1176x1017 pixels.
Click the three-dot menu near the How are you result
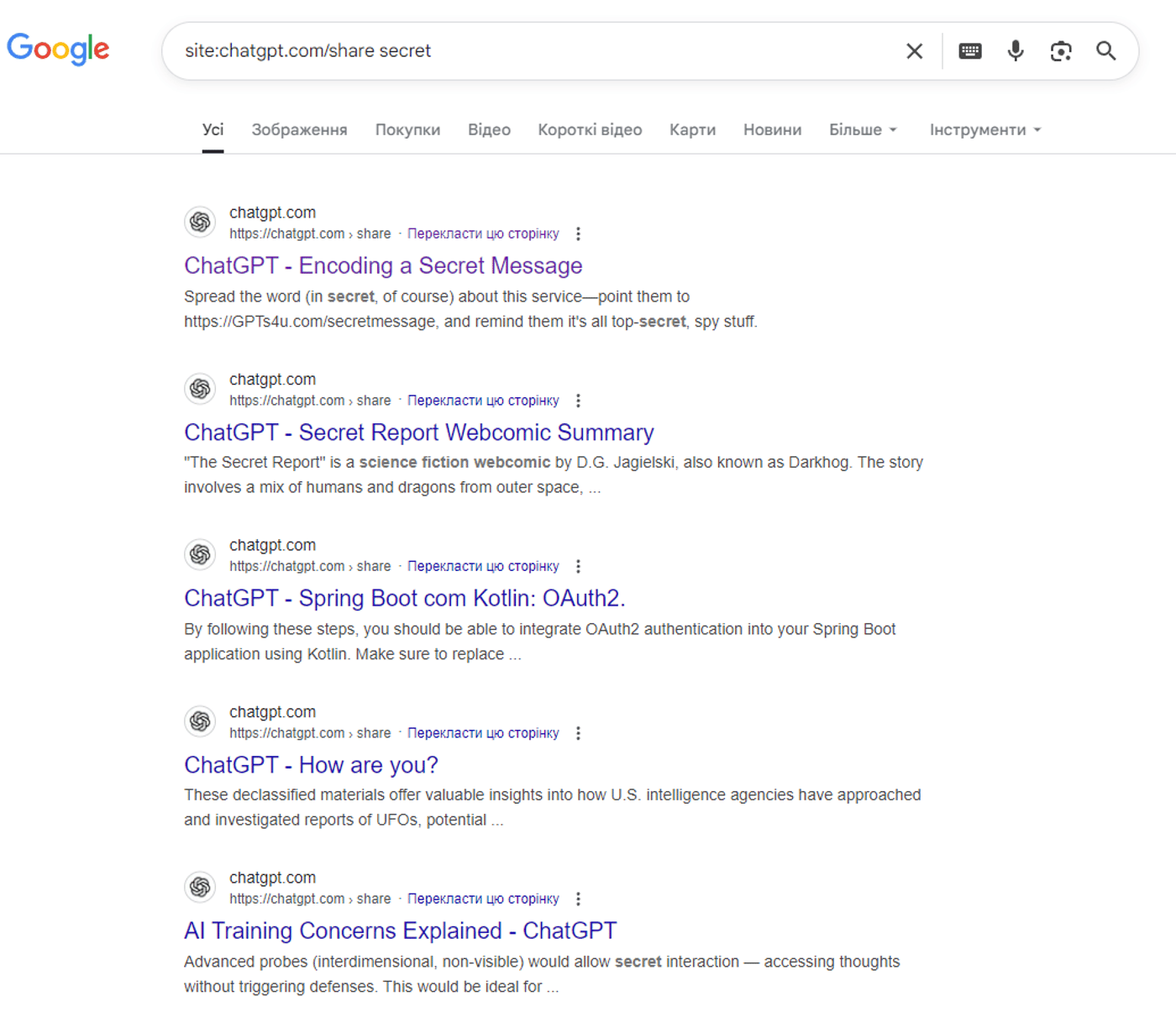pos(579,733)
